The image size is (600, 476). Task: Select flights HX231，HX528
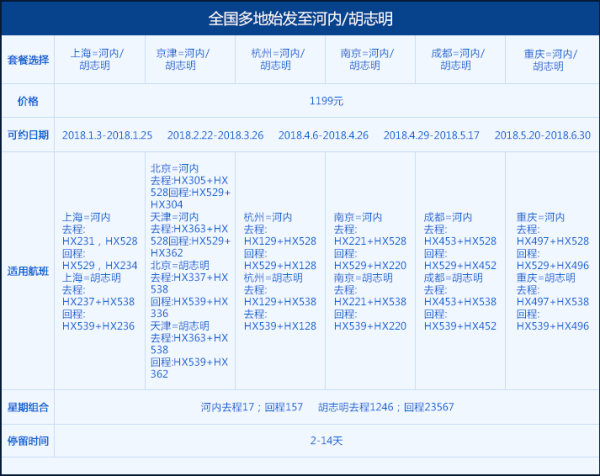click(99, 241)
